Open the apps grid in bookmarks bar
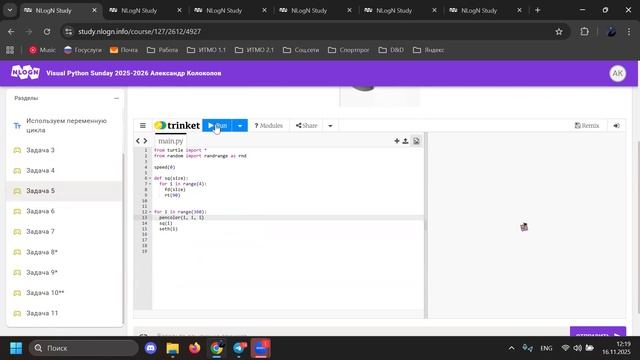The image size is (640, 360). pos(10,50)
